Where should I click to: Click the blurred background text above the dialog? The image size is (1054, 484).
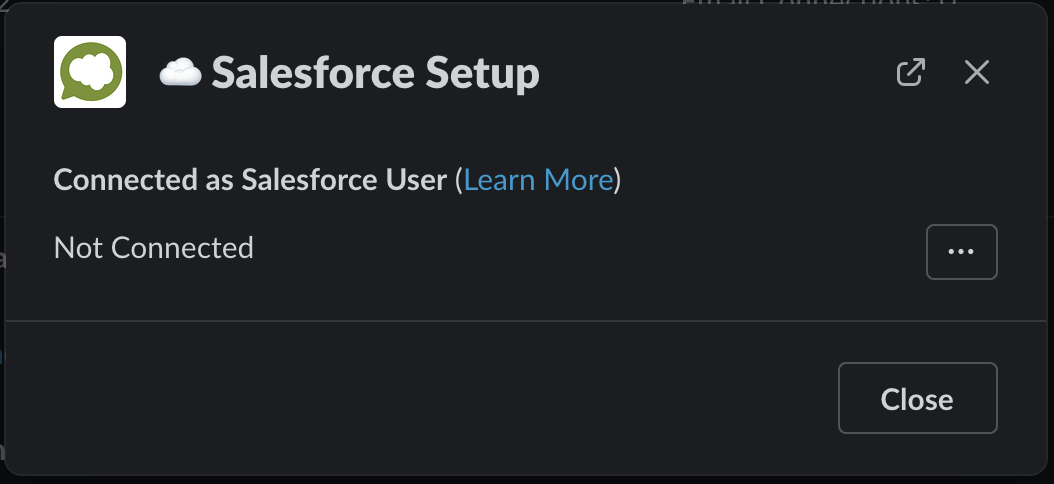tap(819, 3)
